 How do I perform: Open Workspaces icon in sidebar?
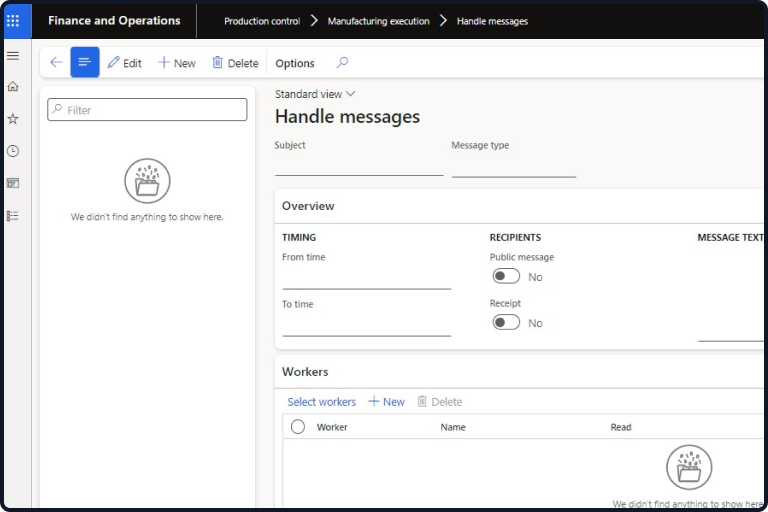coord(13,183)
